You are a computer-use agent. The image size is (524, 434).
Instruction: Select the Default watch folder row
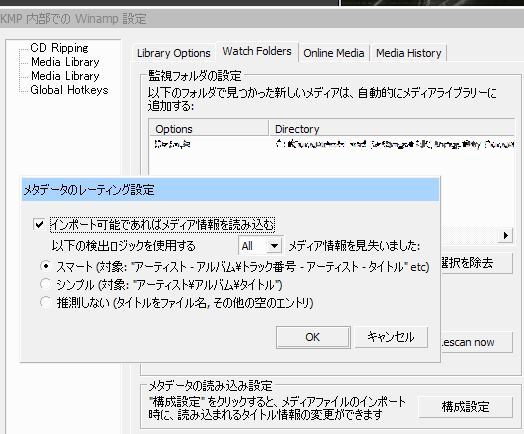(x=332, y=144)
